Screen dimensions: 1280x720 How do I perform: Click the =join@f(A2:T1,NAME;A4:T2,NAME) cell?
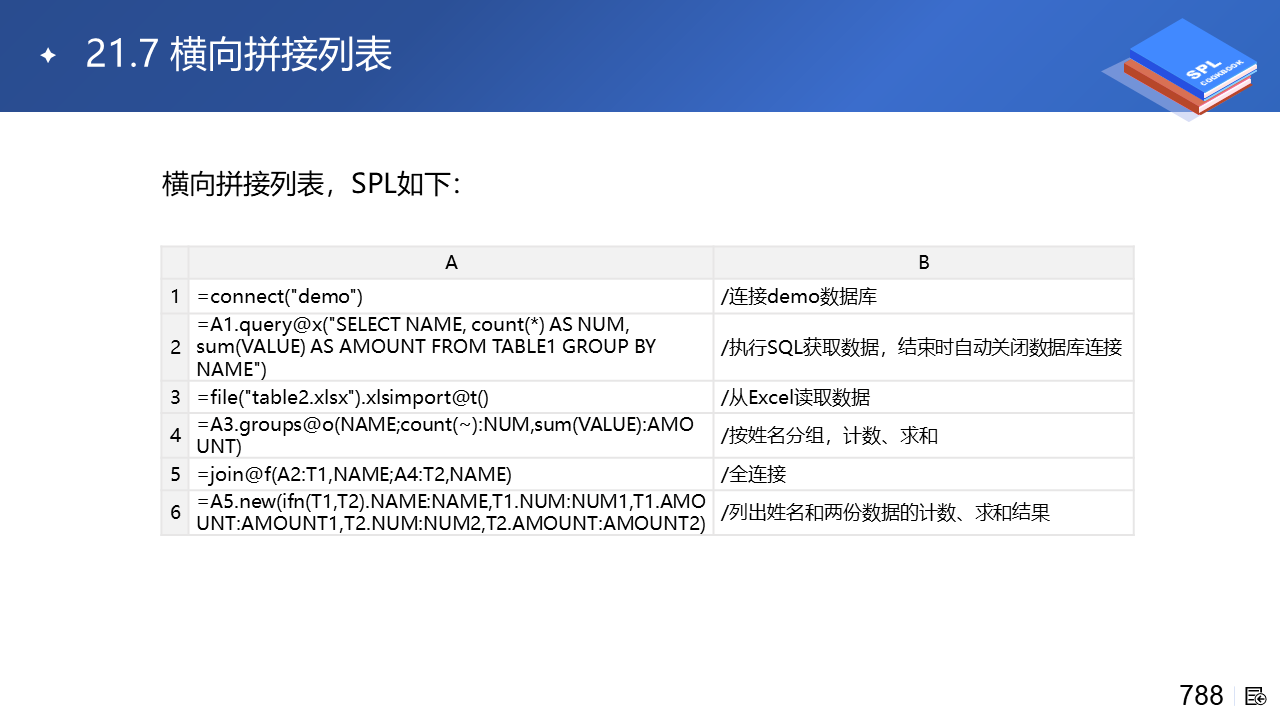pos(451,474)
